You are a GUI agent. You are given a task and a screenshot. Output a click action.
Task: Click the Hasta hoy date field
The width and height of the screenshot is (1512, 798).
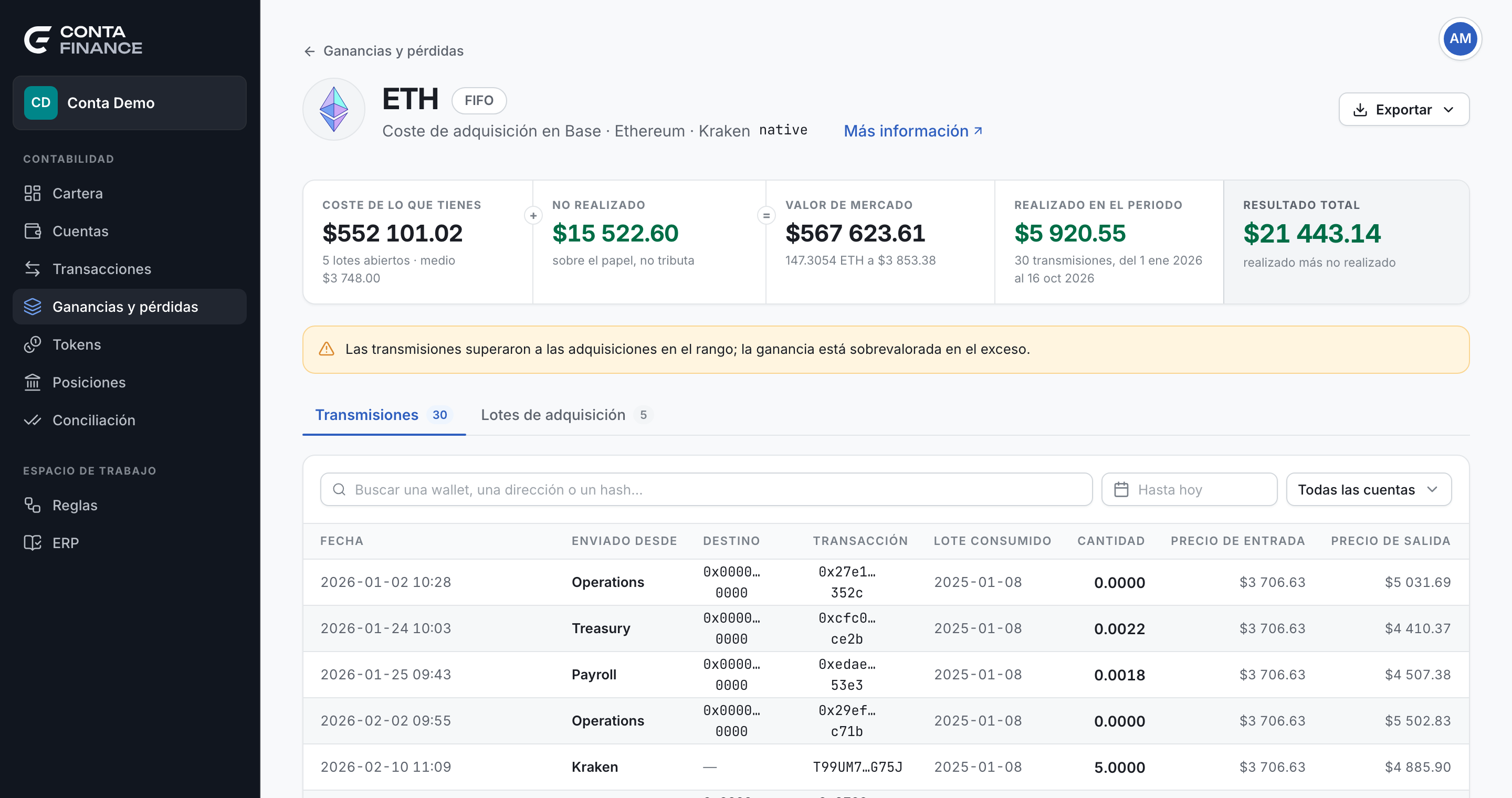[x=1189, y=489]
